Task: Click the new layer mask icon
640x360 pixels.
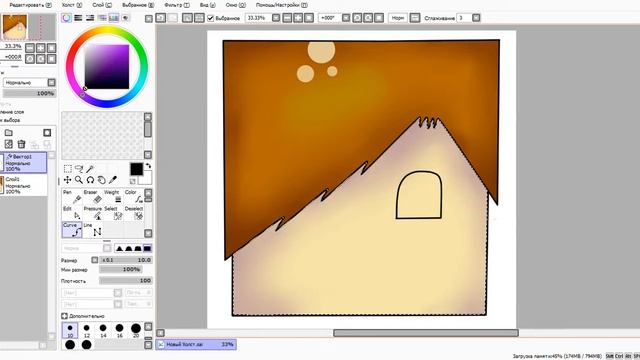Action: 47,133
